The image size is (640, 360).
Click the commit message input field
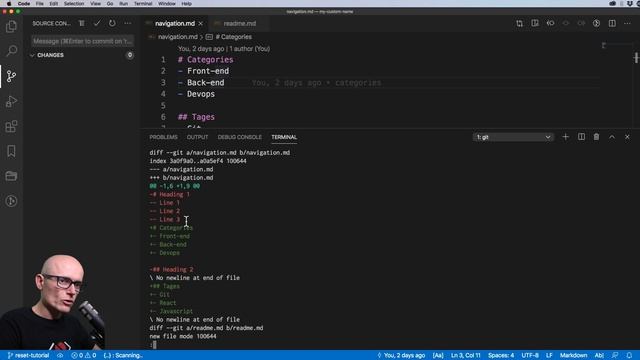coord(82,41)
